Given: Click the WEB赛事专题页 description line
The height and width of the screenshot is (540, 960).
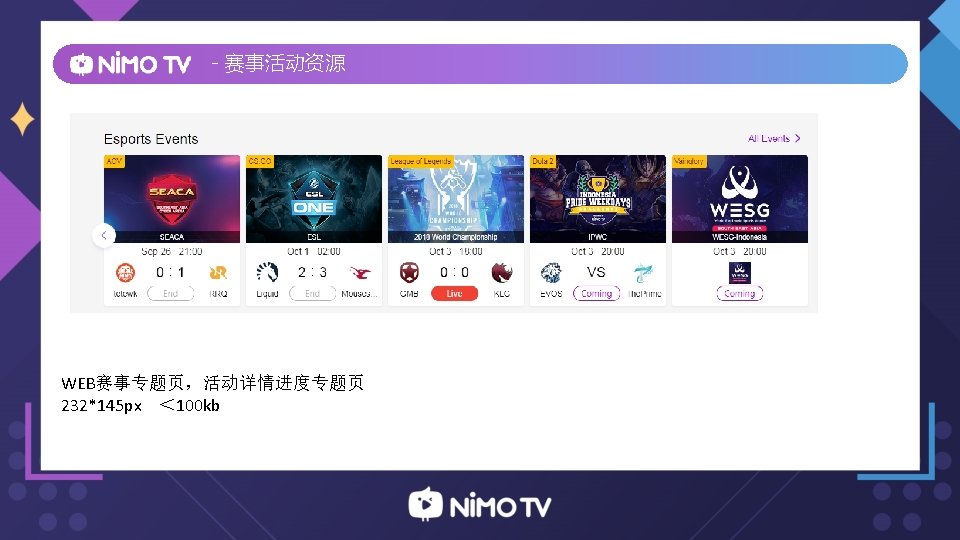Looking at the screenshot, I should [212, 383].
